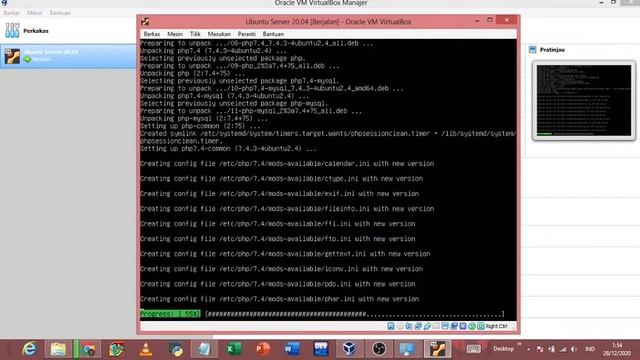Open Berkas menu in the VM window
This screenshot has width=640, height=360.
151,34
